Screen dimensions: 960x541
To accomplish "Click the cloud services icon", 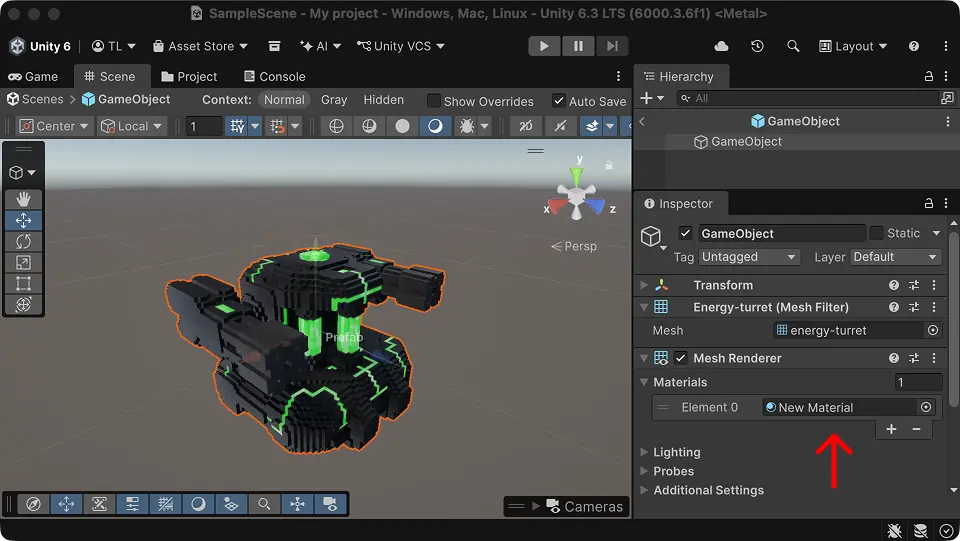I will coord(722,46).
